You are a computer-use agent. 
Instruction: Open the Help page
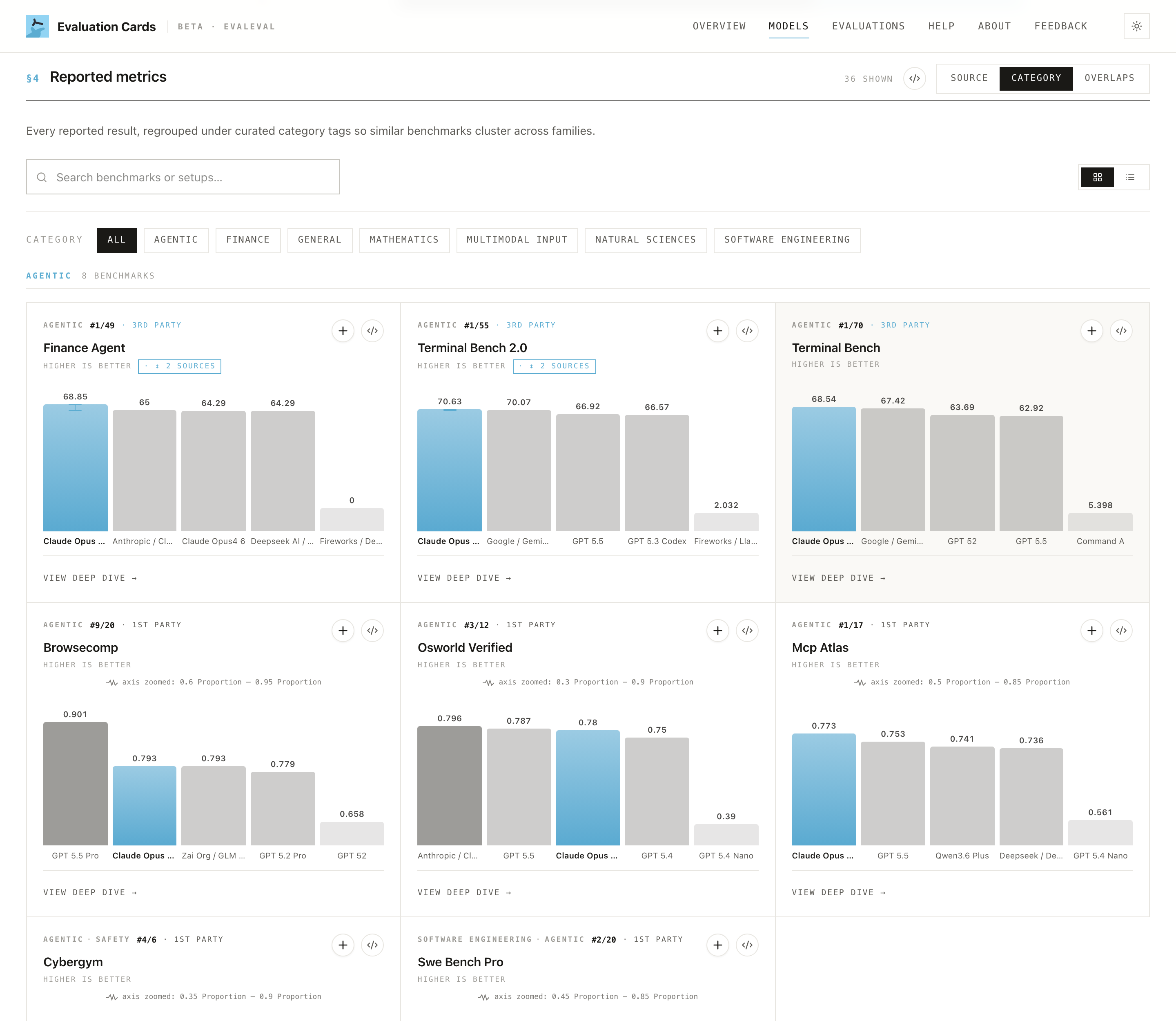click(x=941, y=26)
